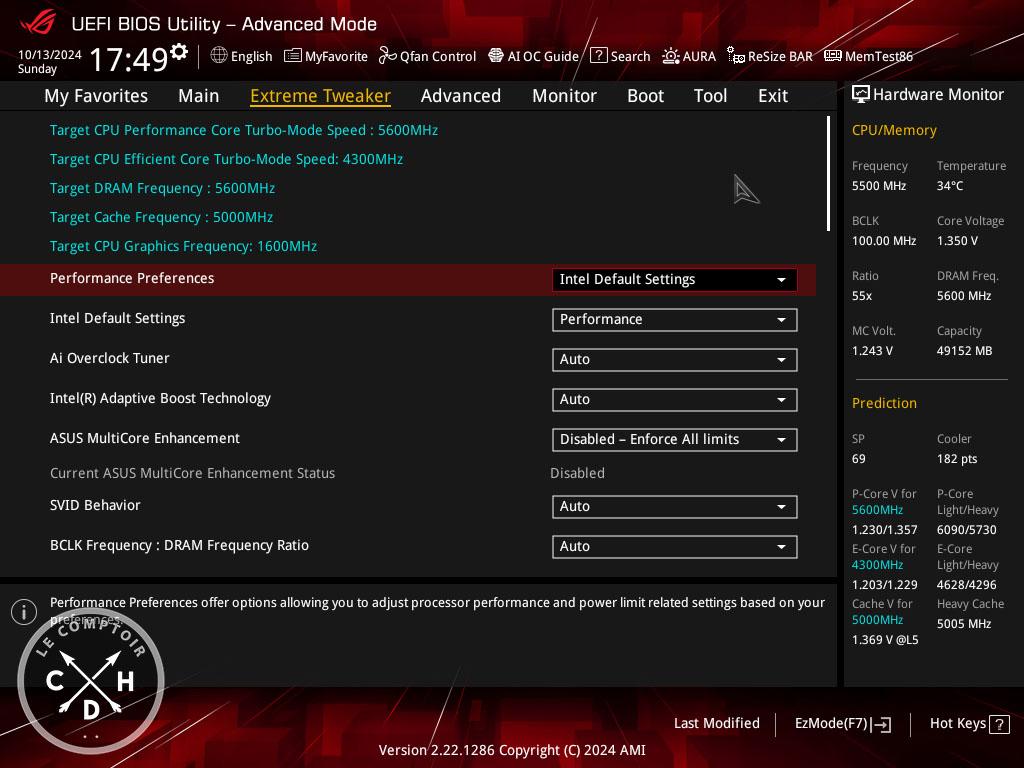Go to the Monitor tab
The height and width of the screenshot is (768, 1024).
pos(564,96)
